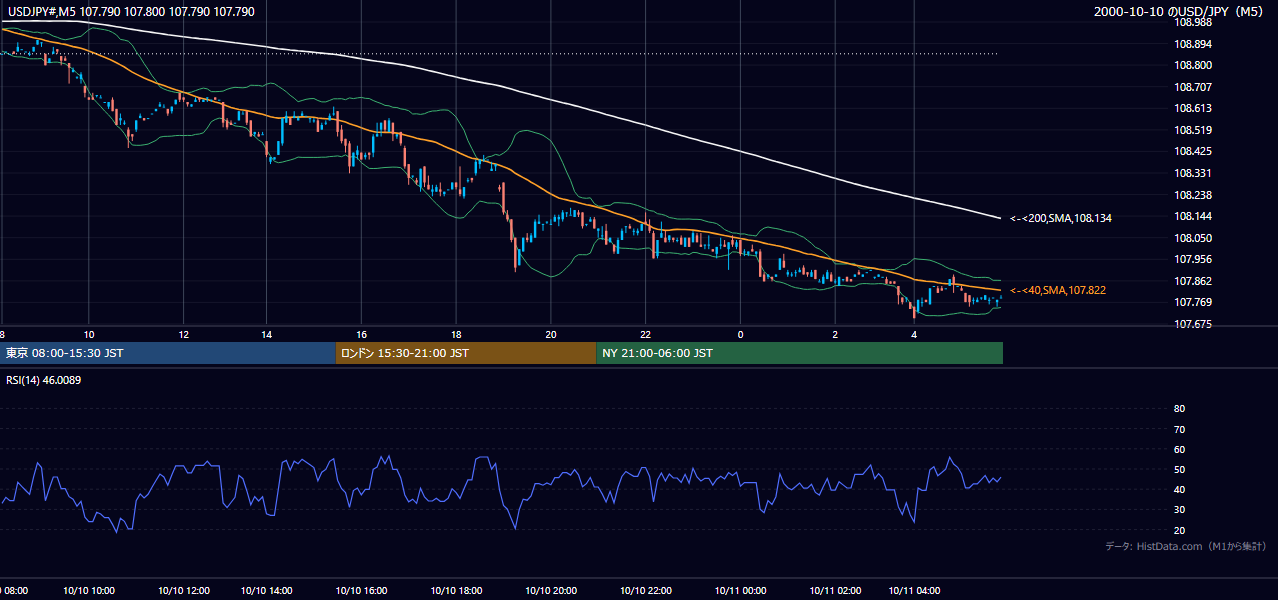
Task: Select the ロンドン 15:30-21:00 JST session bar
Action: [x=465, y=353]
